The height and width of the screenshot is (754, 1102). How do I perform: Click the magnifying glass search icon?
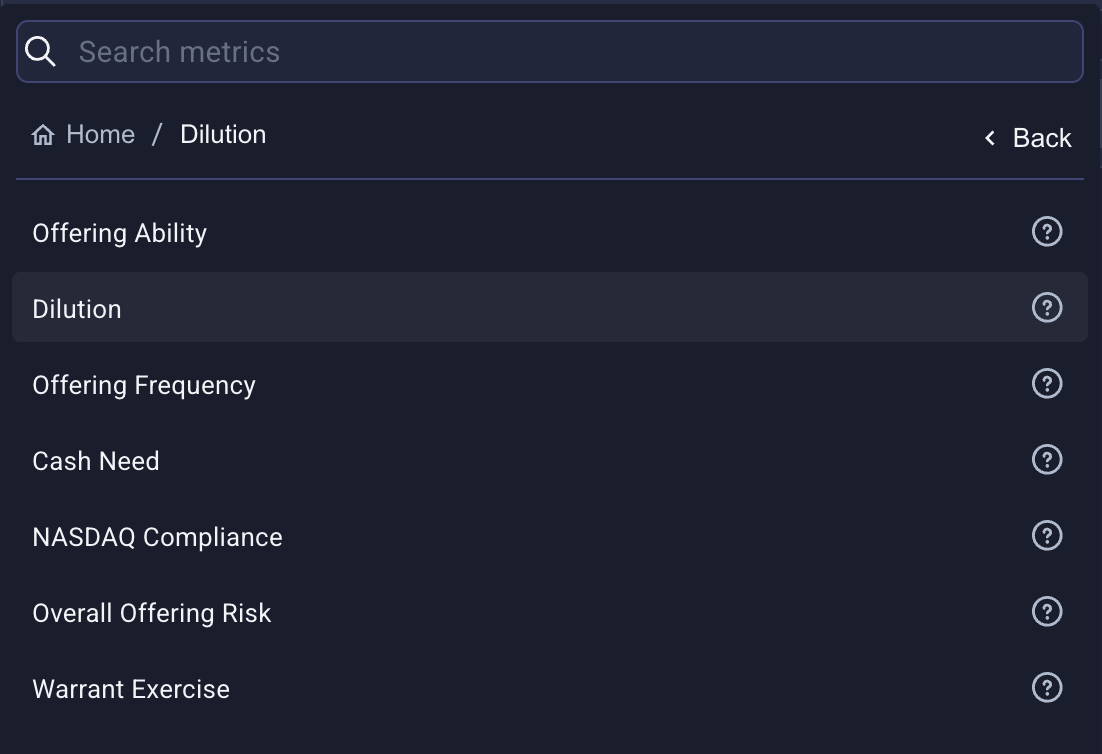click(41, 52)
